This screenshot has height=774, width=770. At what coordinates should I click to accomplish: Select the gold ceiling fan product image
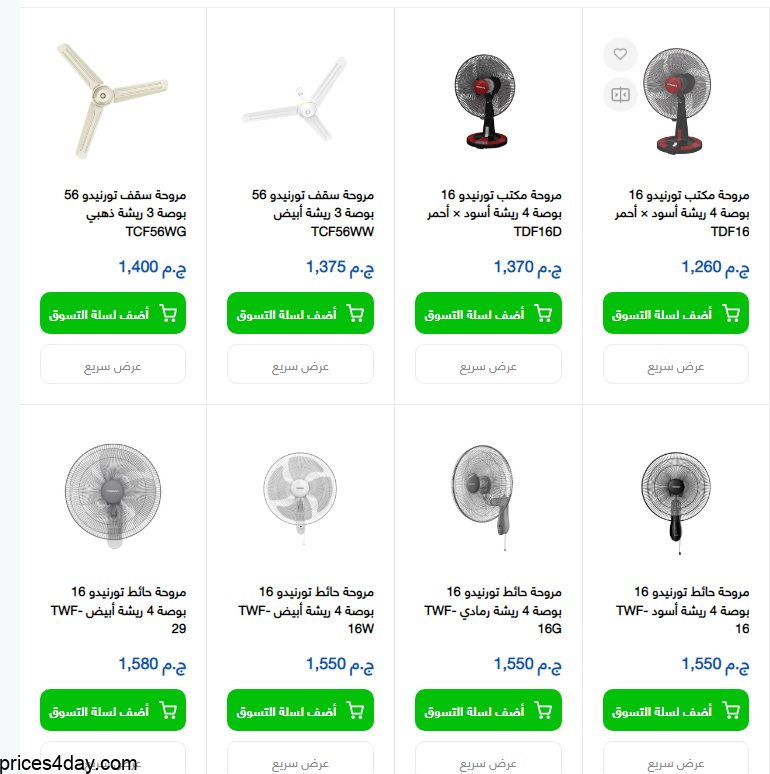coord(113,101)
